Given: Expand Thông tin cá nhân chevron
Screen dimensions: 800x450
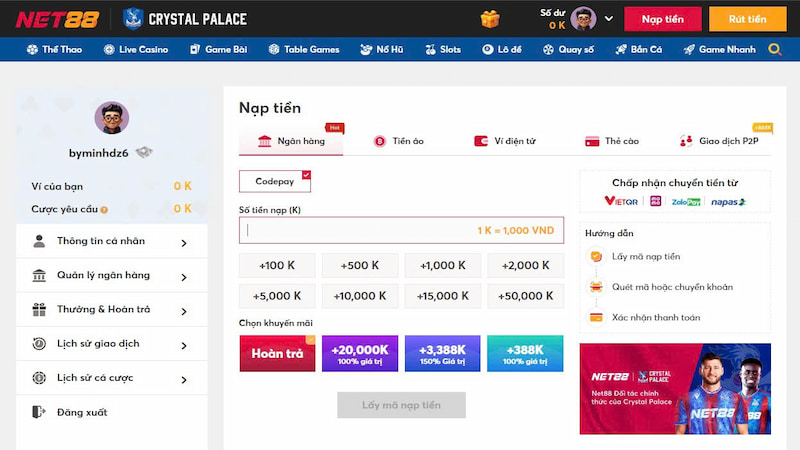Looking at the screenshot, I should pos(184,242).
